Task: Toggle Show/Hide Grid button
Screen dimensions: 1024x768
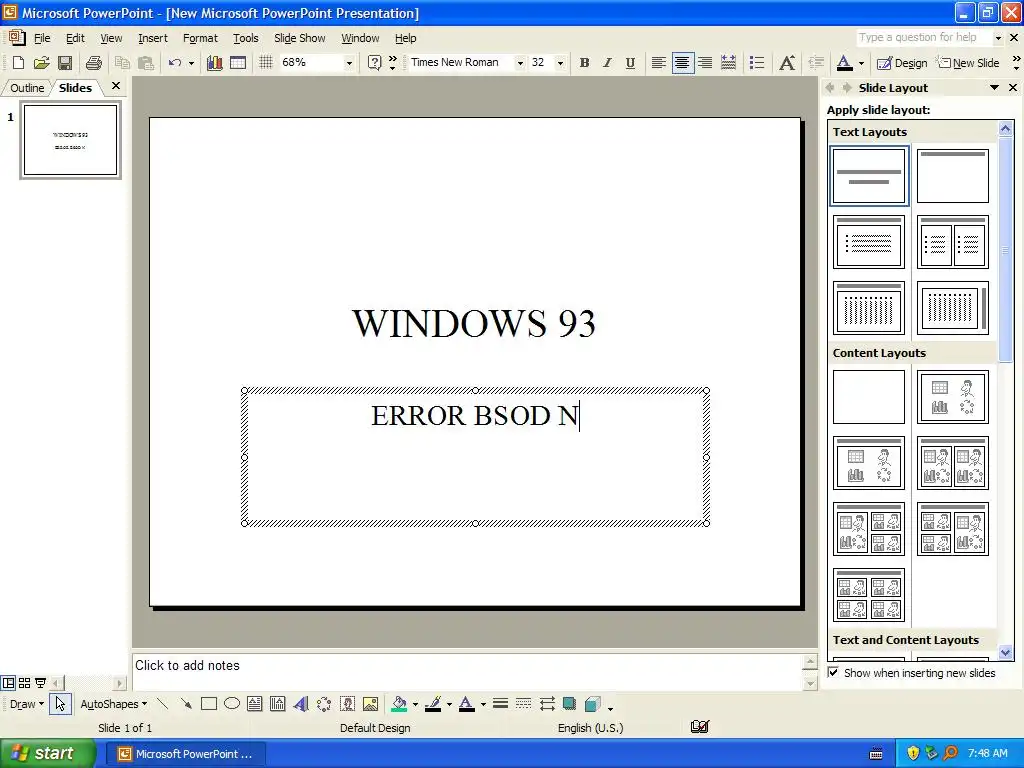Action: point(265,63)
